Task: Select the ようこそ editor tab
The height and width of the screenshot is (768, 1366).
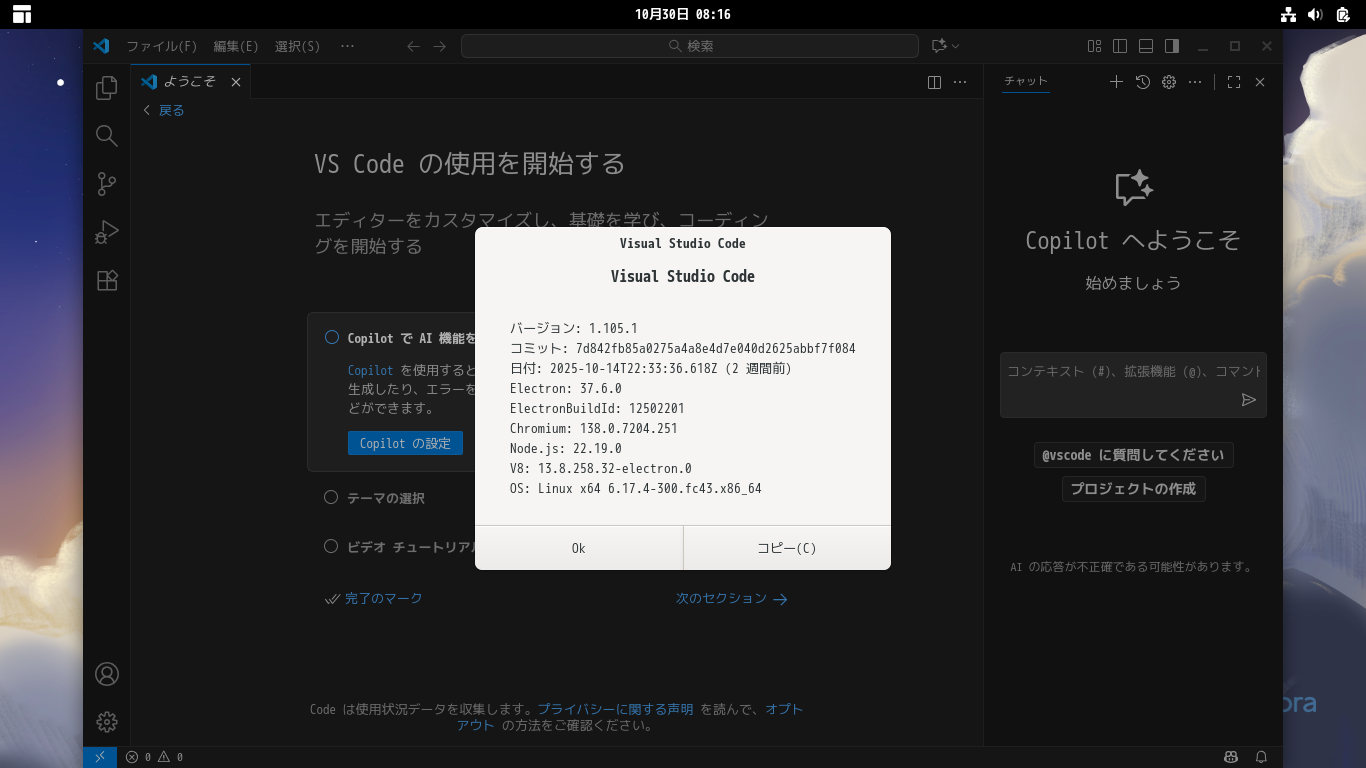Action: pos(190,82)
